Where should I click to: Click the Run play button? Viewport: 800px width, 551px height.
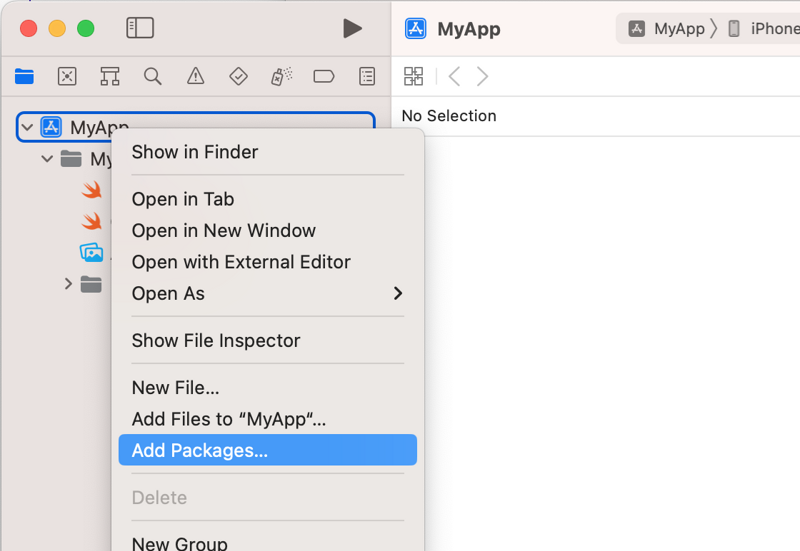[x=352, y=29]
